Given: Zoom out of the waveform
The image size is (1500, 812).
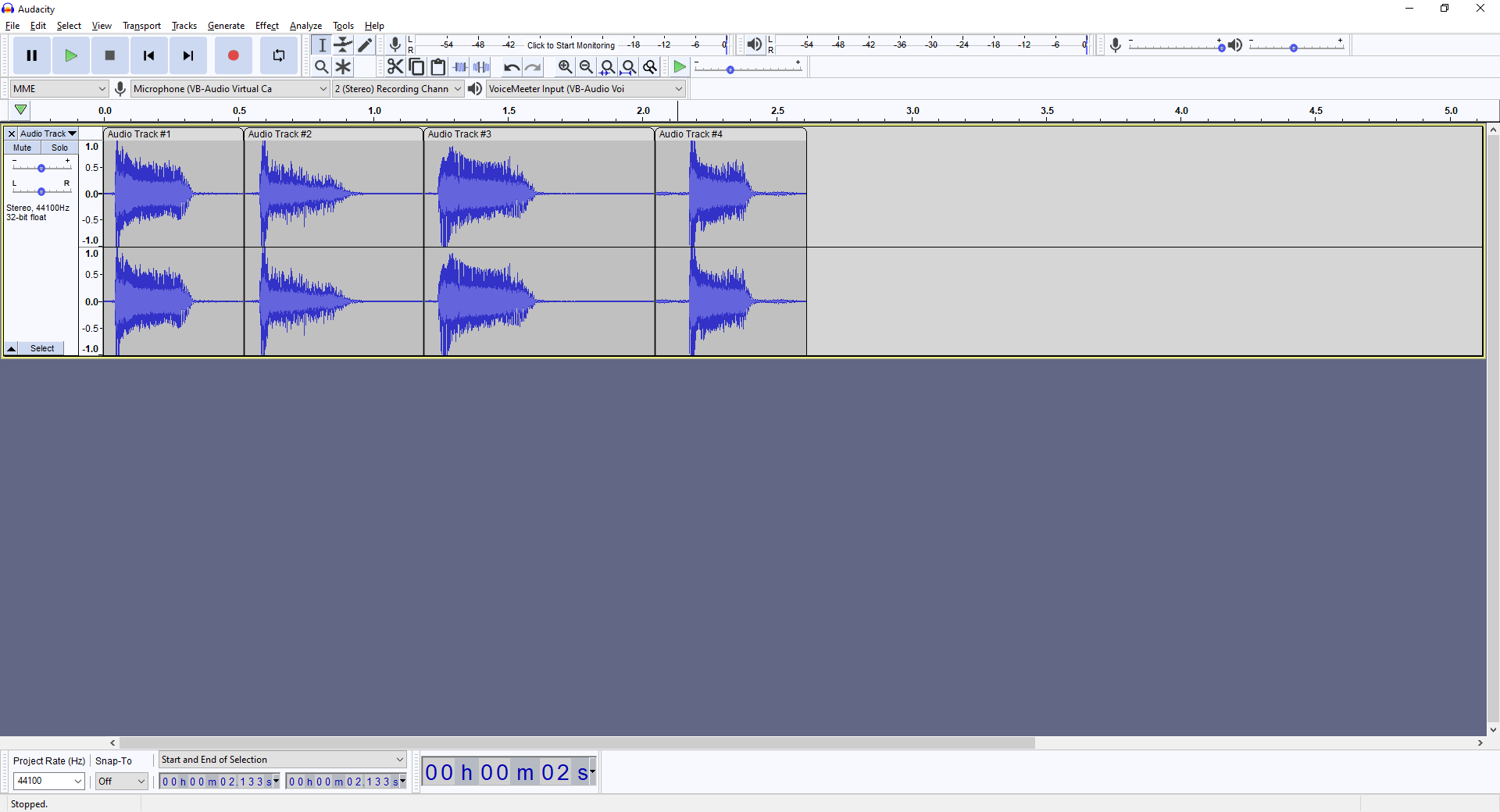Looking at the screenshot, I should (x=586, y=67).
